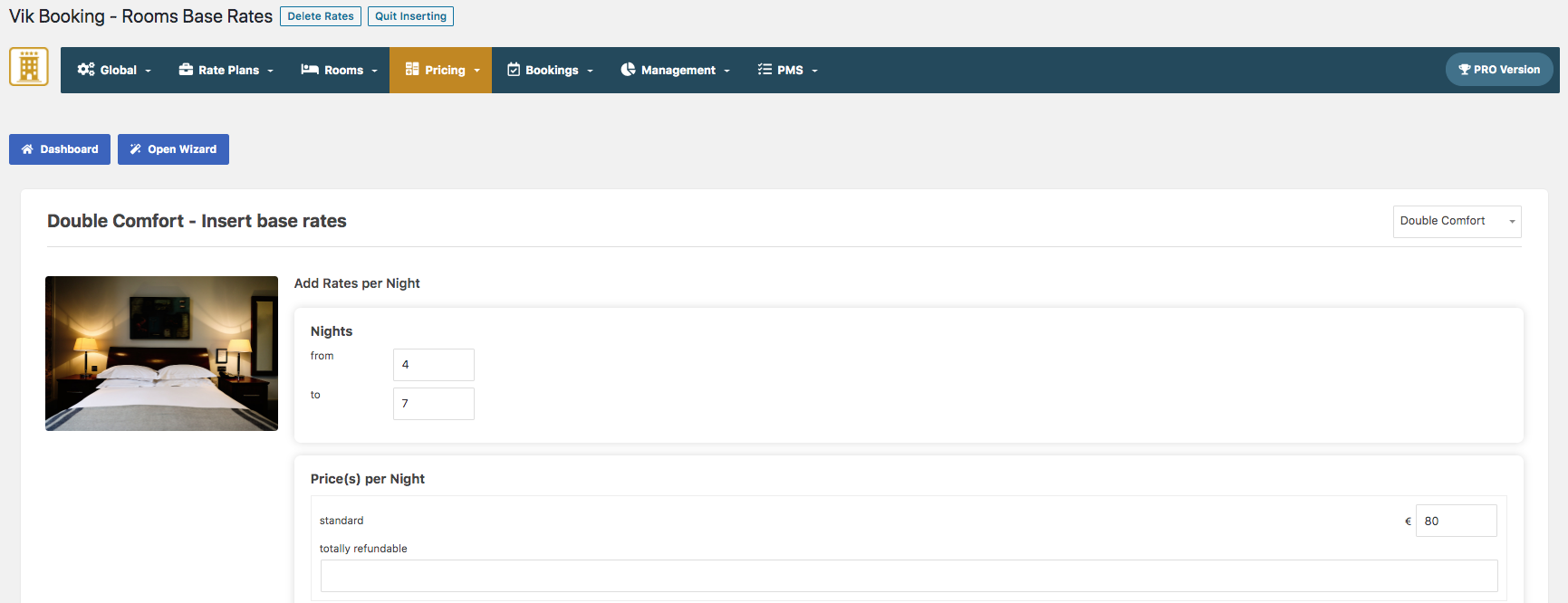Viewport: 1568px width, 603px height.
Task: Click the 'Nights' section heading
Action: [x=332, y=331]
